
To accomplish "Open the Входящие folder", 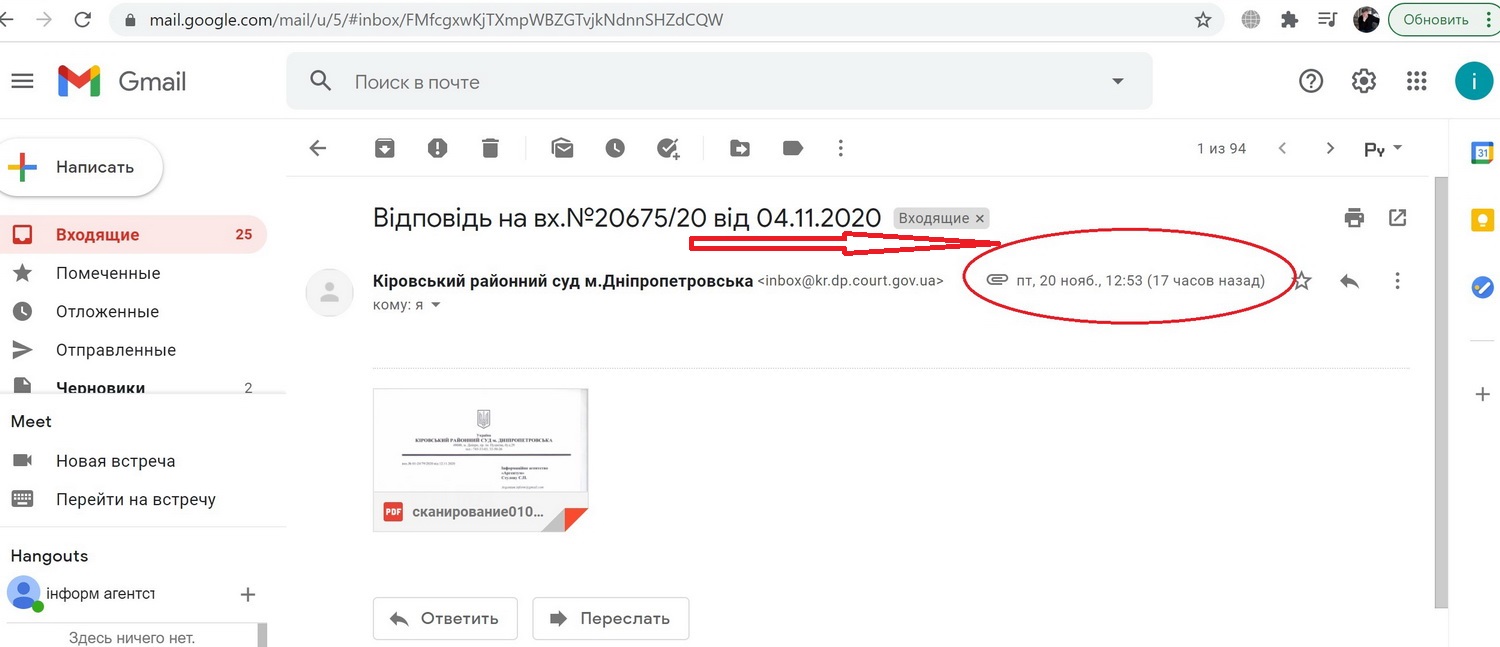I will (133, 235).
